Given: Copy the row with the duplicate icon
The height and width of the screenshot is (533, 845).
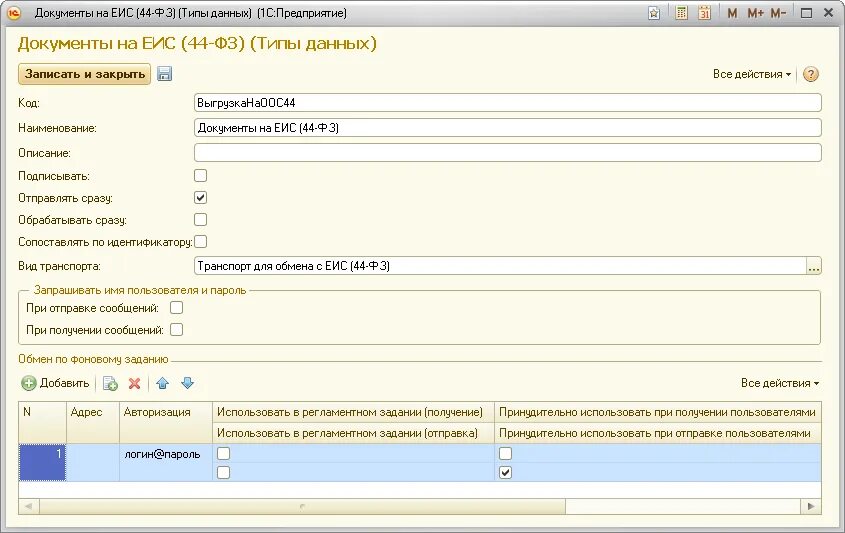Looking at the screenshot, I should click(110, 383).
